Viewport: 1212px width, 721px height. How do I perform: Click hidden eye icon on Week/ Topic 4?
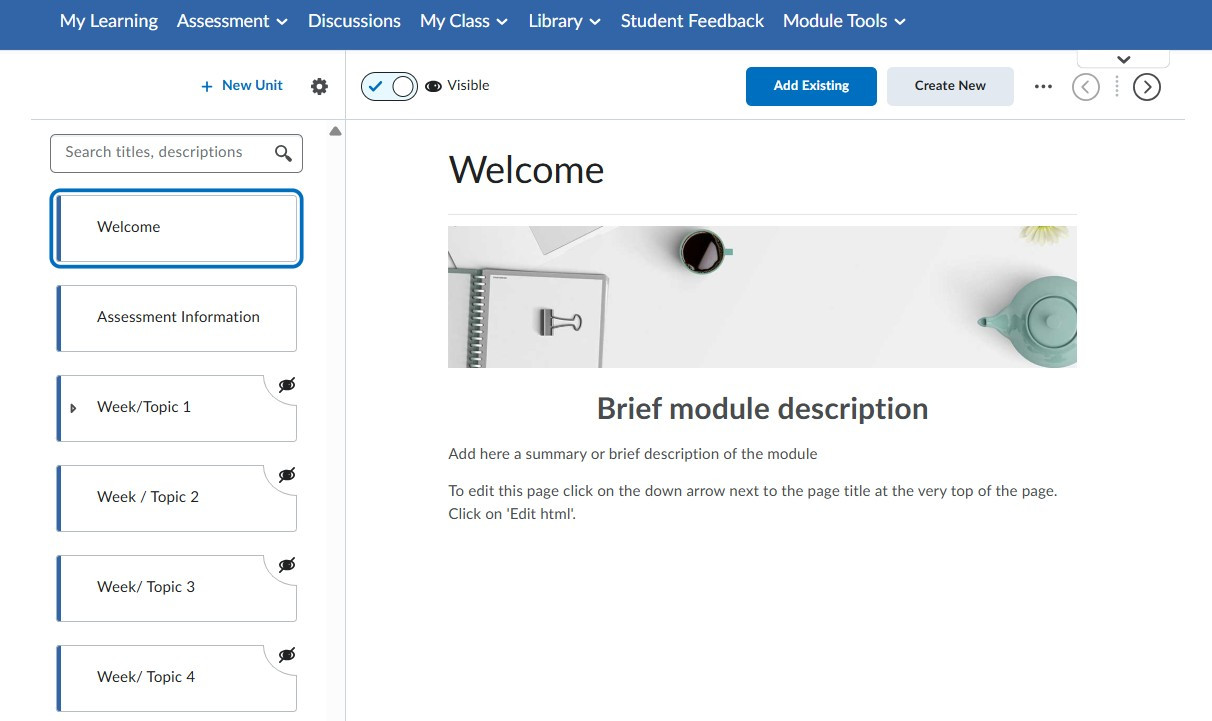pyautogui.click(x=287, y=655)
